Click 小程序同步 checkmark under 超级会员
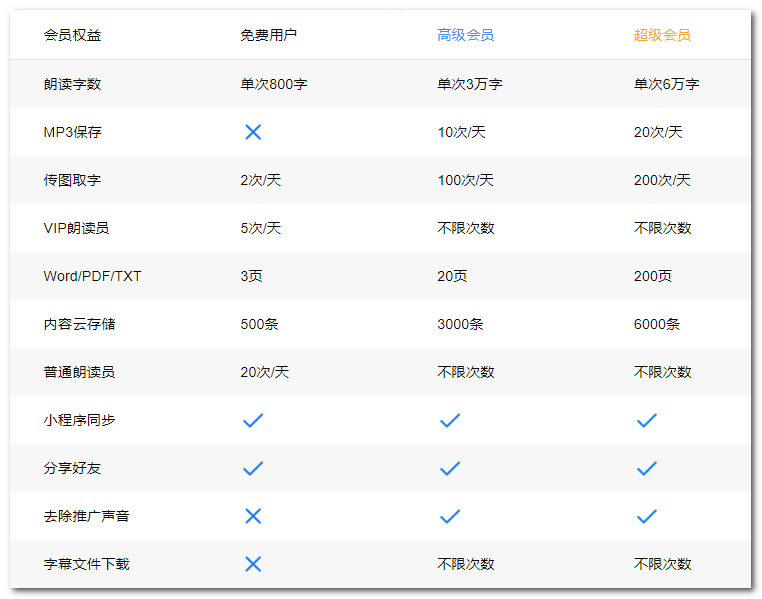Viewport: 762px width, 599px height. point(646,420)
